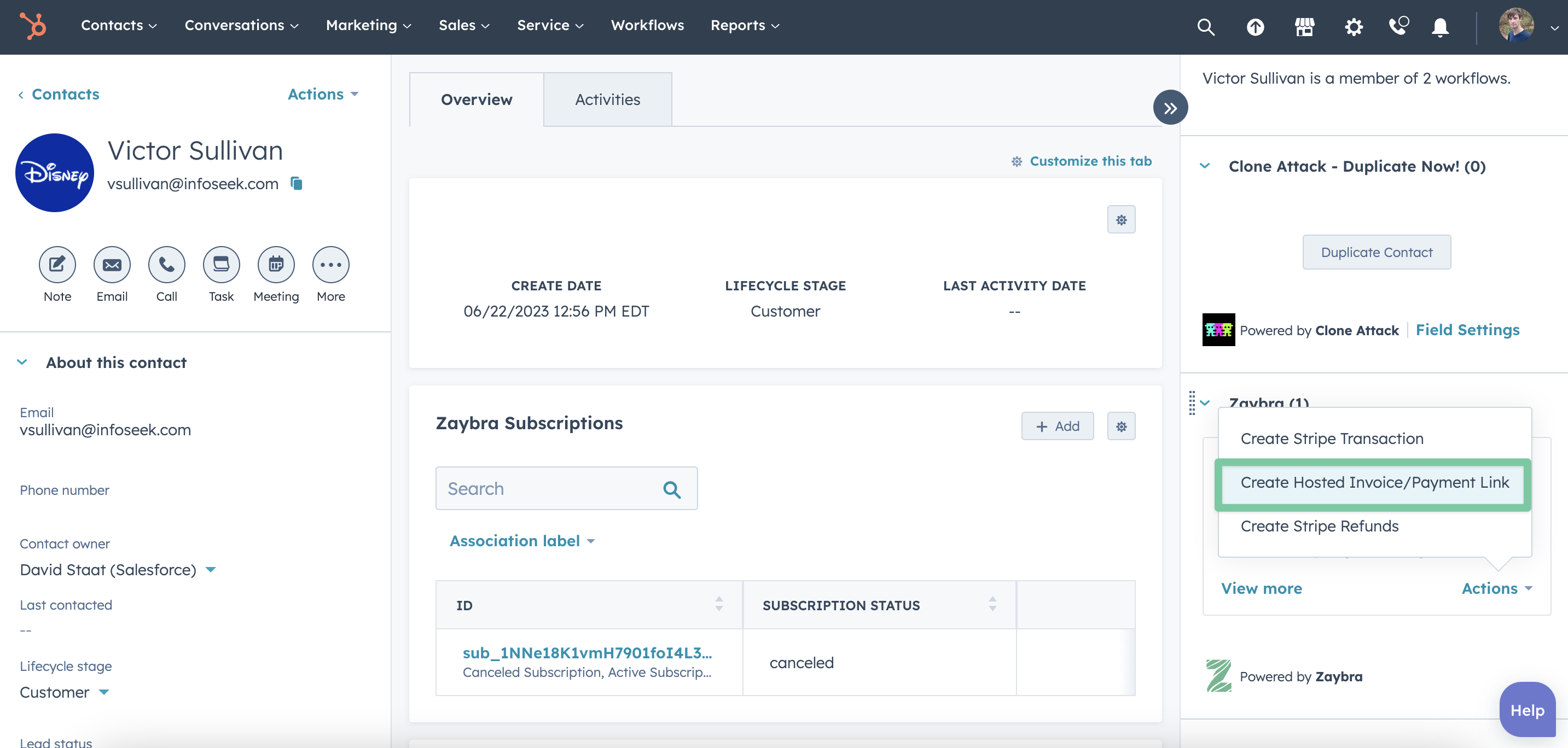
Task: Go to Workflows in the navigation
Action: pyautogui.click(x=647, y=26)
